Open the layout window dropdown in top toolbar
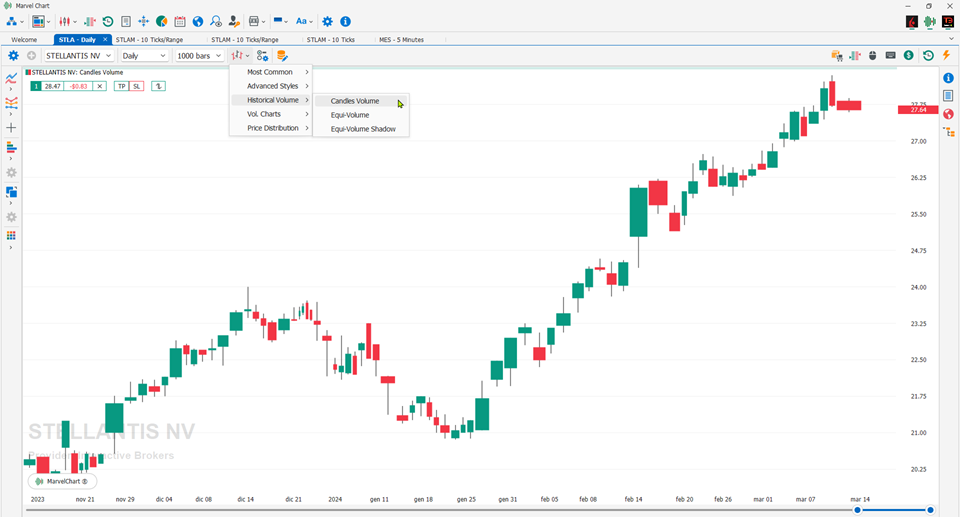Image resolution: width=960 pixels, height=517 pixels. pyautogui.click(x=41, y=21)
